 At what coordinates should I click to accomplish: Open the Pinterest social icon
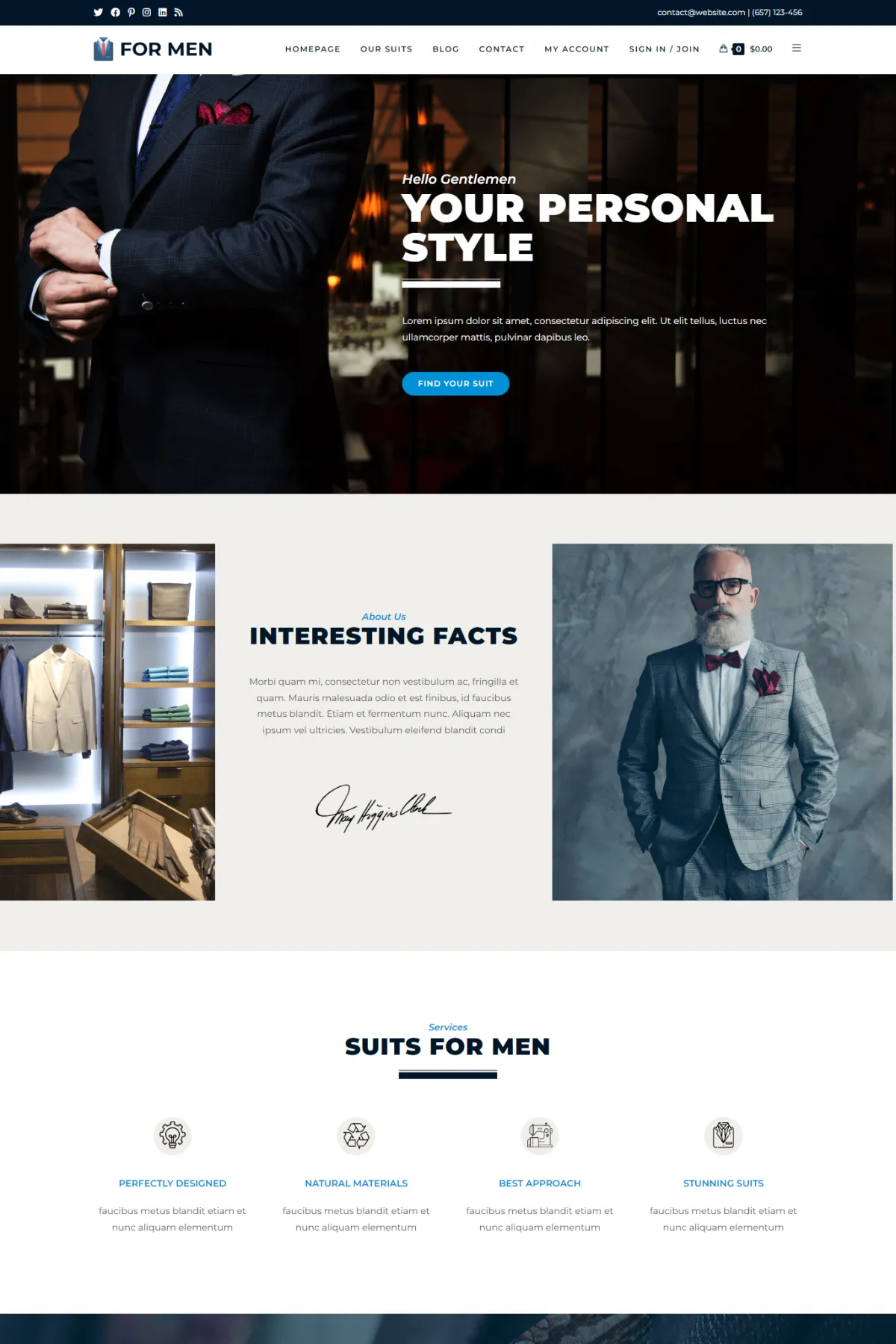(131, 13)
